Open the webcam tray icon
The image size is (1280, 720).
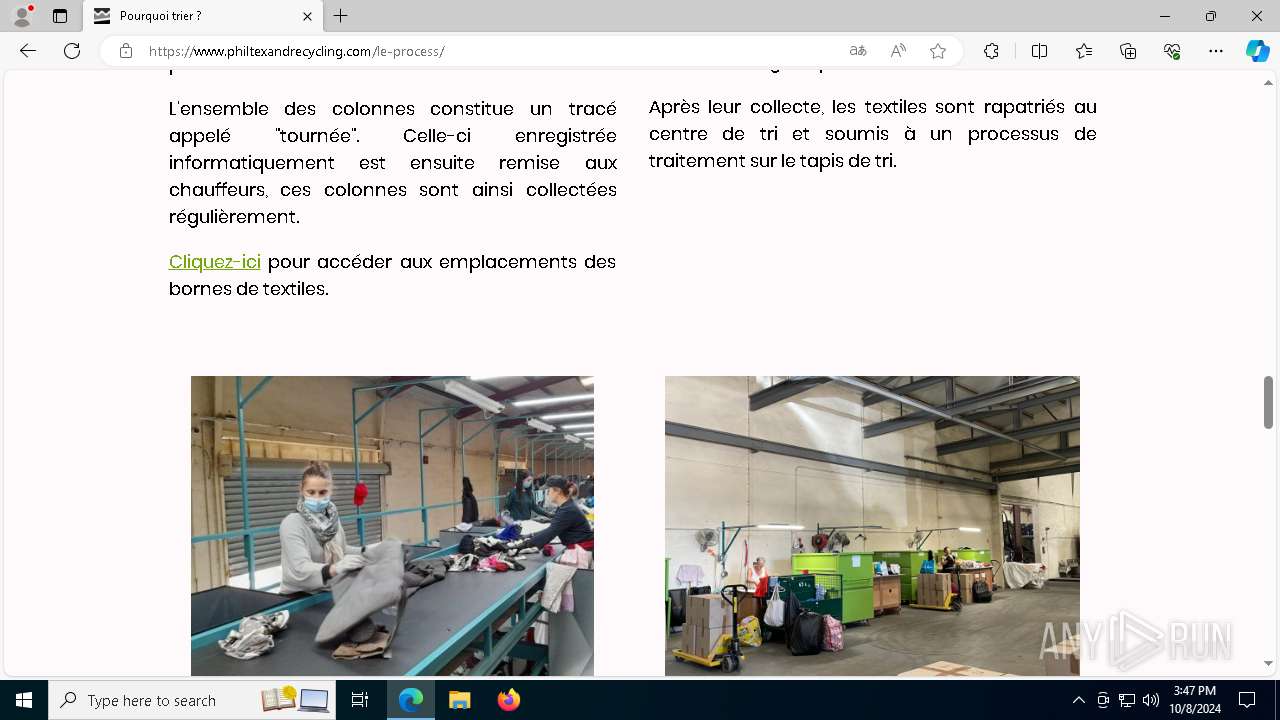[x=1103, y=700]
